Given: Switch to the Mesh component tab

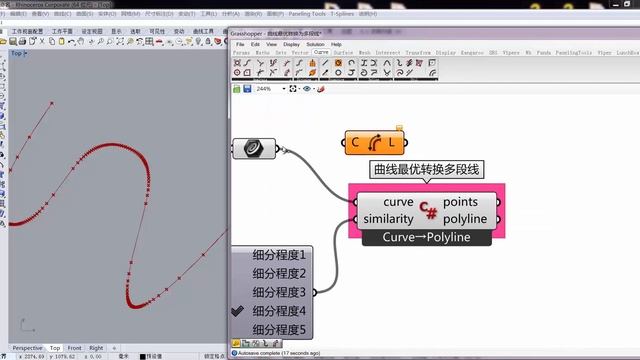Looking at the screenshot, I should point(364,53).
